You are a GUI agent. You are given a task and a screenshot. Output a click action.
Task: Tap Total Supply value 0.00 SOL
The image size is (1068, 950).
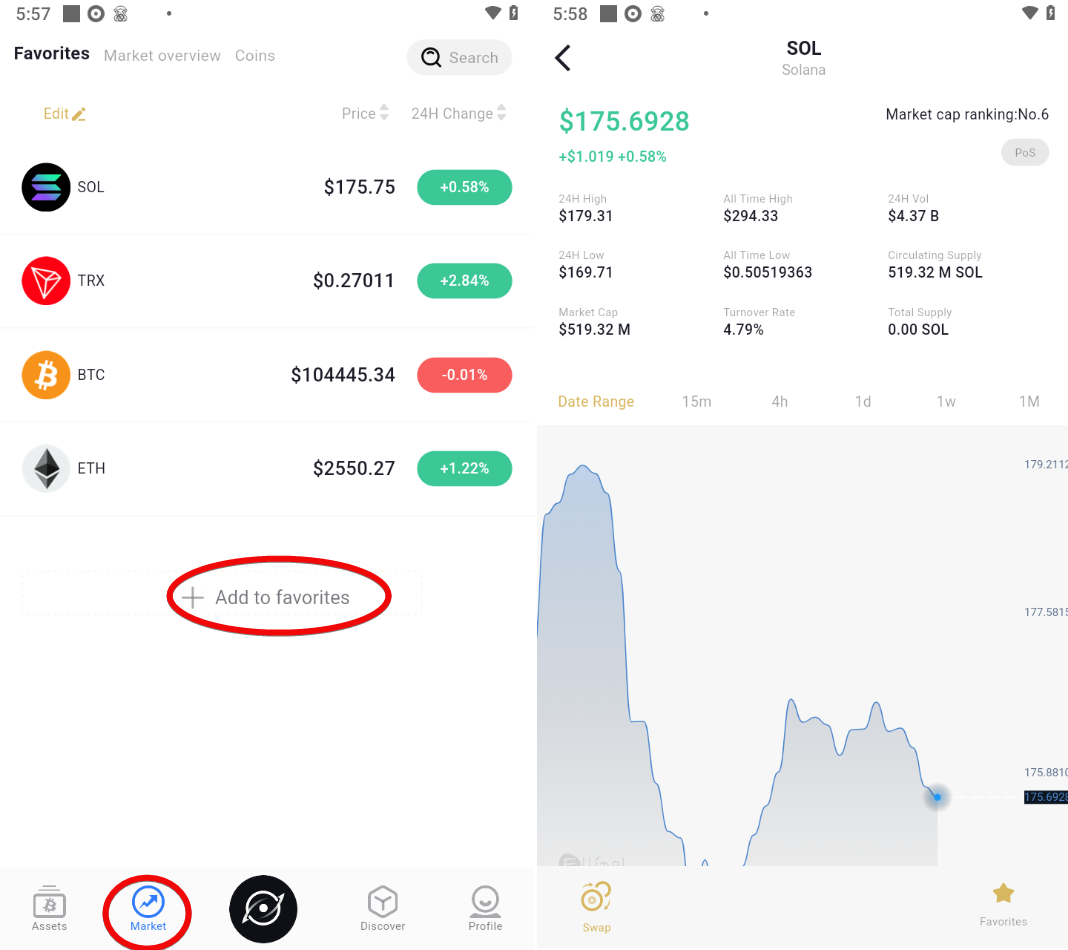[917, 330]
